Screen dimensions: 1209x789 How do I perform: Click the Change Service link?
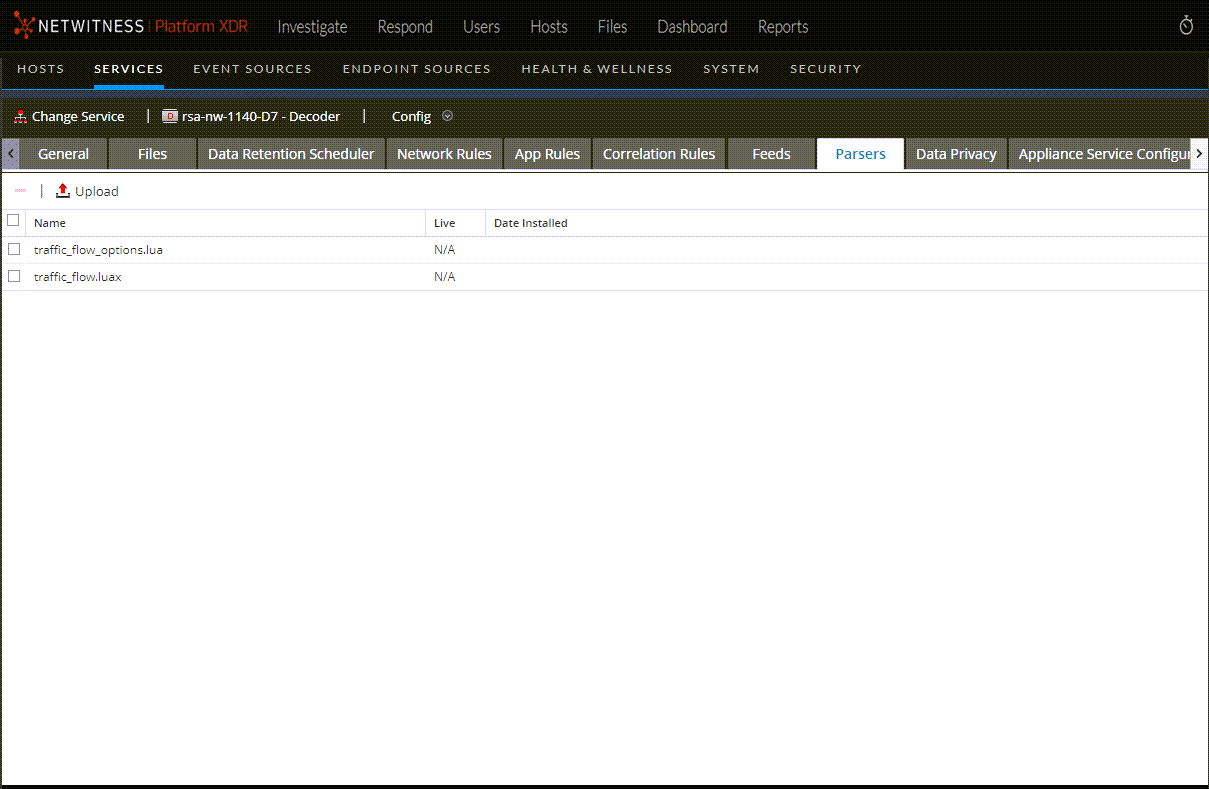78,117
